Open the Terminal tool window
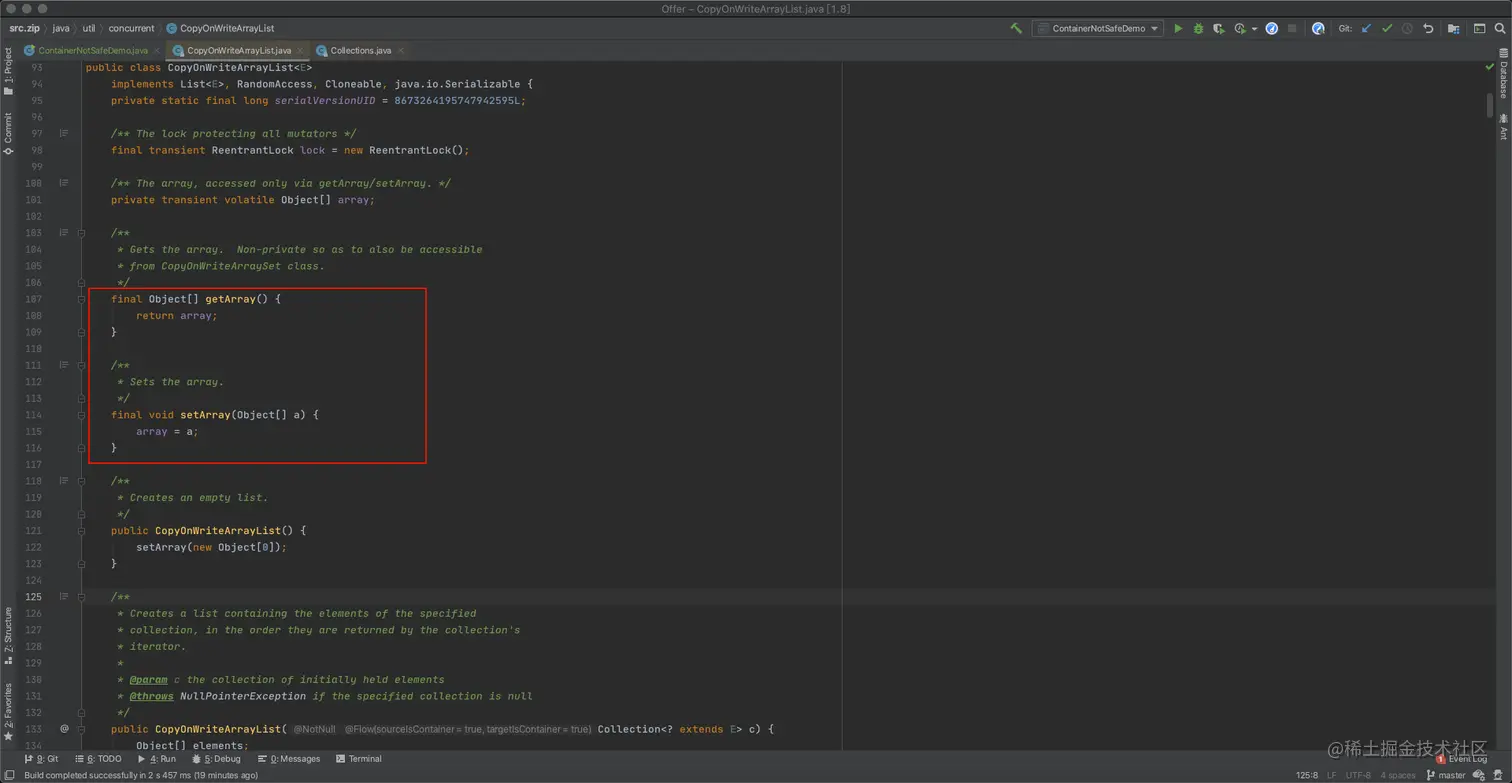Viewport: 1512px width, 783px height. (359, 759)
